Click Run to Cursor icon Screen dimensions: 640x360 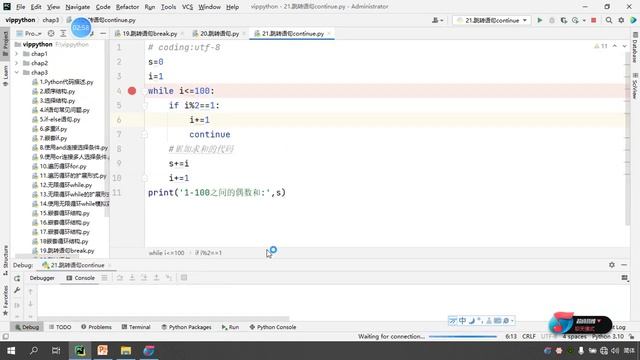(x=169, y=278)
